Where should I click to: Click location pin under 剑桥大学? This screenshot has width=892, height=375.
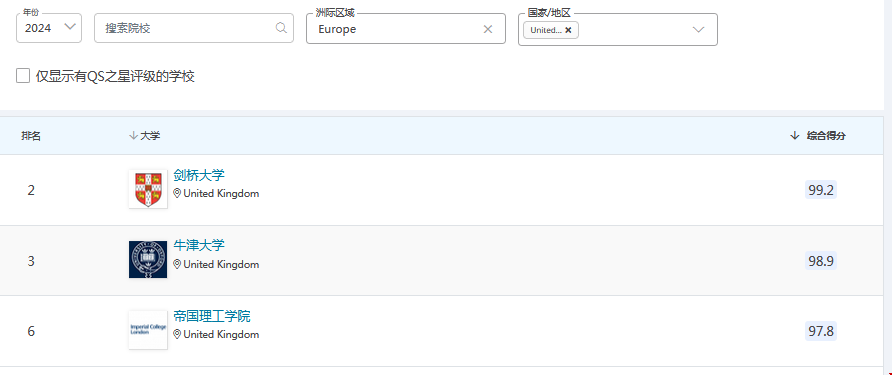click(x=177, y=193)
